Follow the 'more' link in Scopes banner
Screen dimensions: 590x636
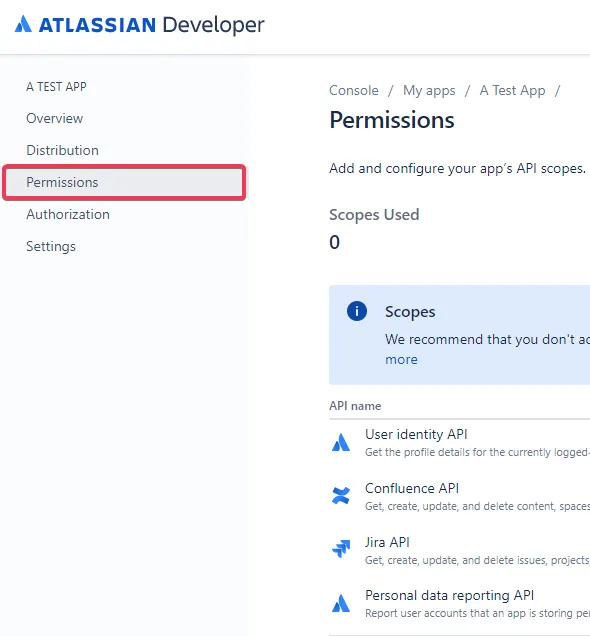pos(401,359)
